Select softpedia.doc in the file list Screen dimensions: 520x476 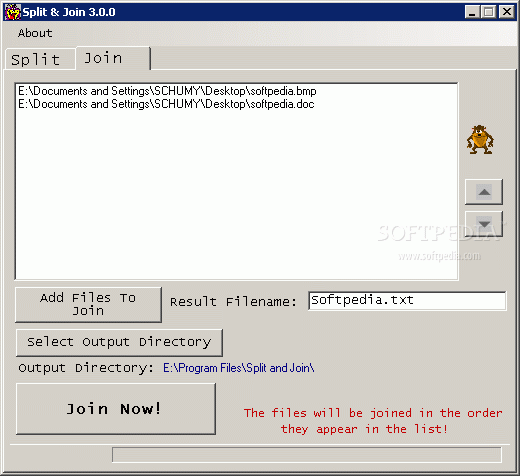tap(166, 104)
